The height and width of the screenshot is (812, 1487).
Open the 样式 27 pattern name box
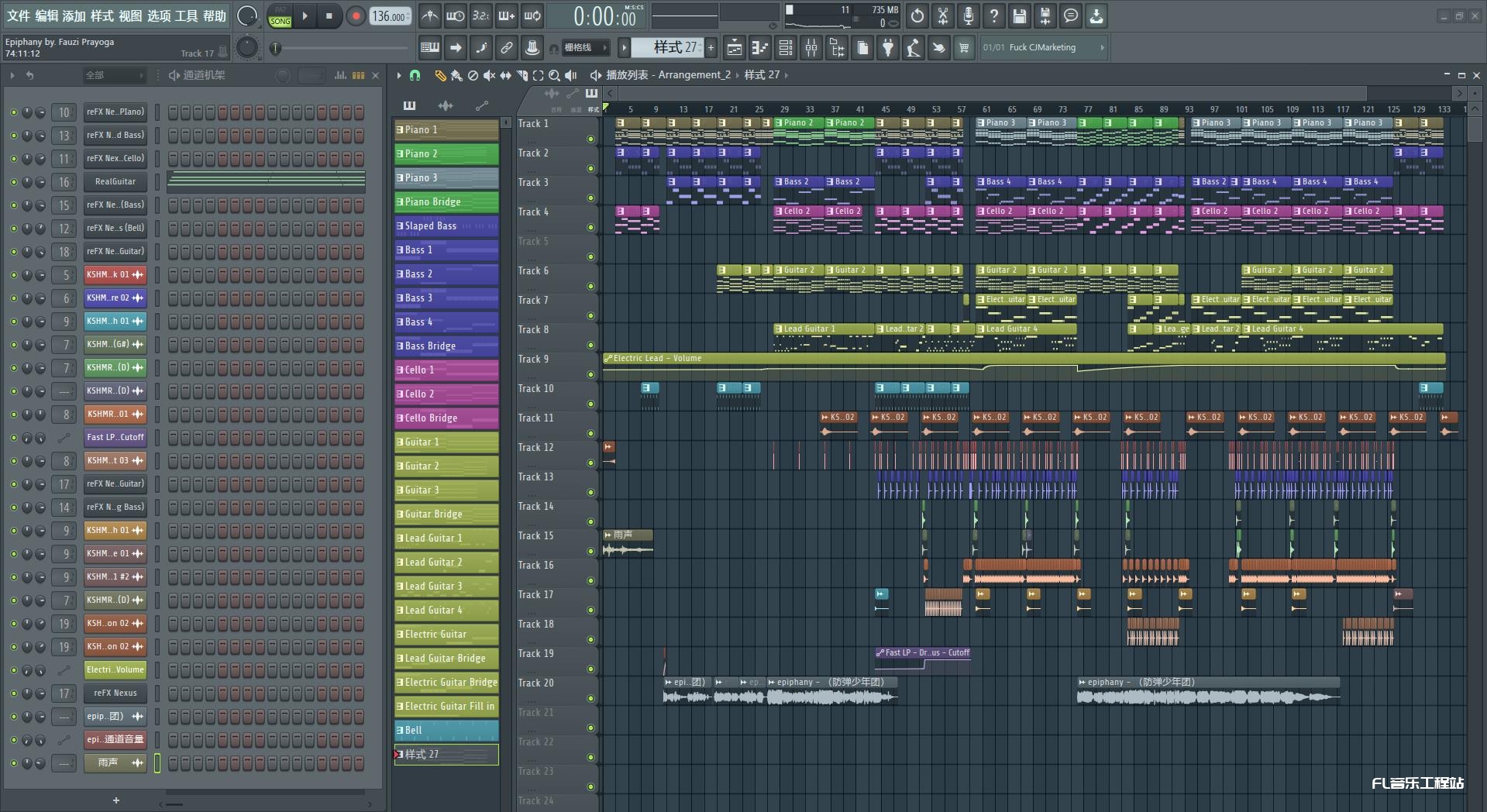click(669, 47)
